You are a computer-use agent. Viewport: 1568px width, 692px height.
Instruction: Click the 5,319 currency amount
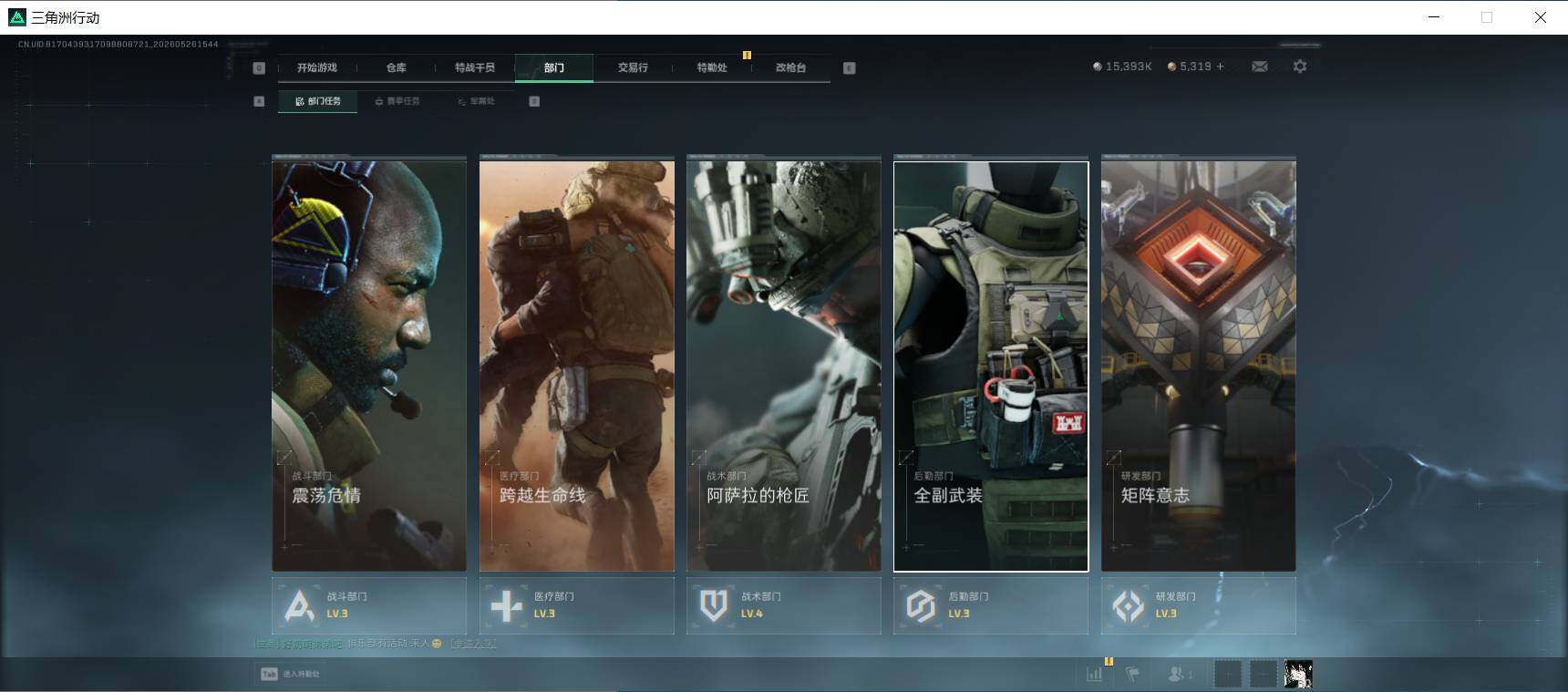point(1195,67)
